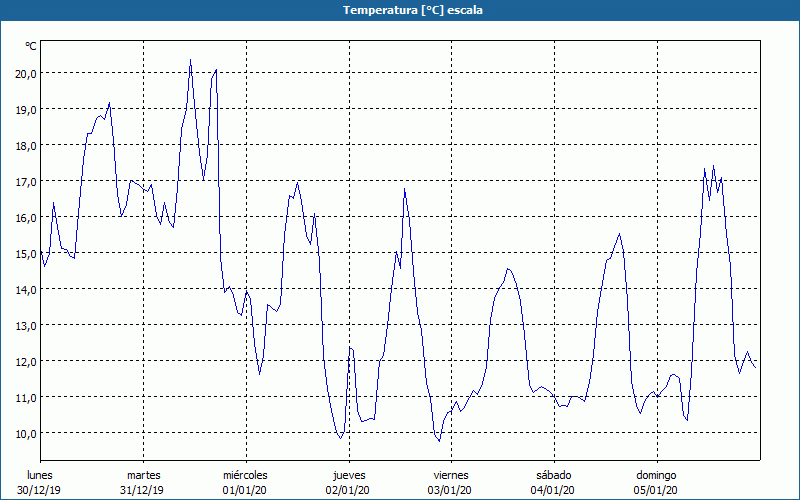
Task: Click the 19,0 y-axis value
Action: pyautogui.click(x=26, y=110)
